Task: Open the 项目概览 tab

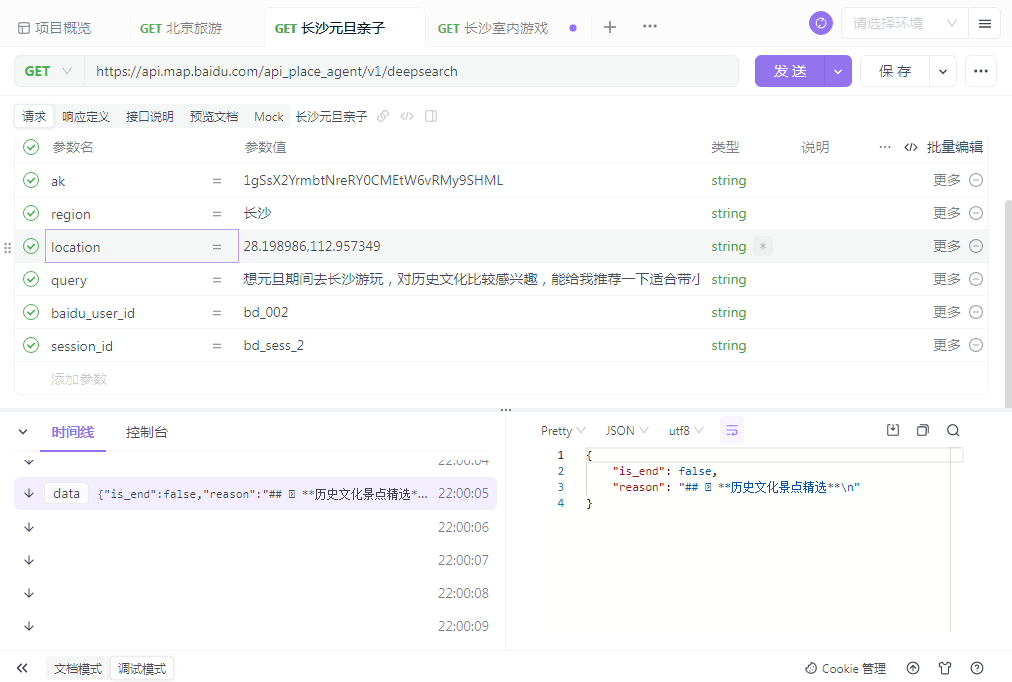Action: [x=54, y=28]
